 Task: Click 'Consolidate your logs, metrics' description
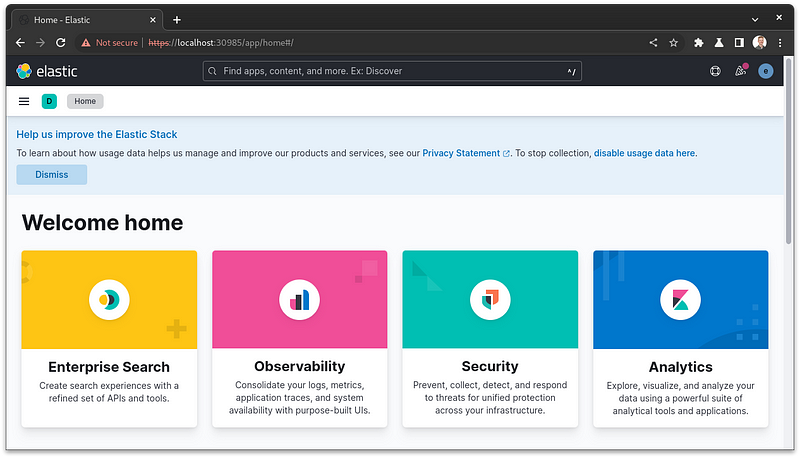tap(299, 398)
